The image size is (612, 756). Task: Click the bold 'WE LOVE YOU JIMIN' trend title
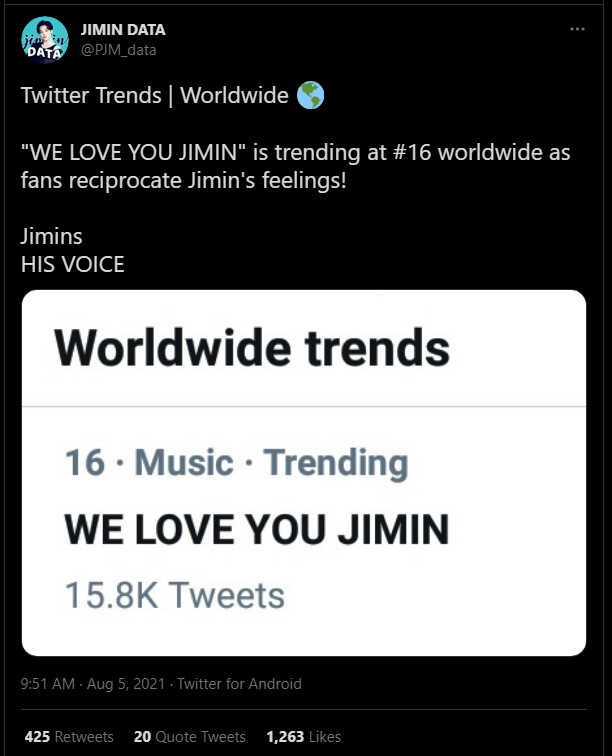(257, 529)
